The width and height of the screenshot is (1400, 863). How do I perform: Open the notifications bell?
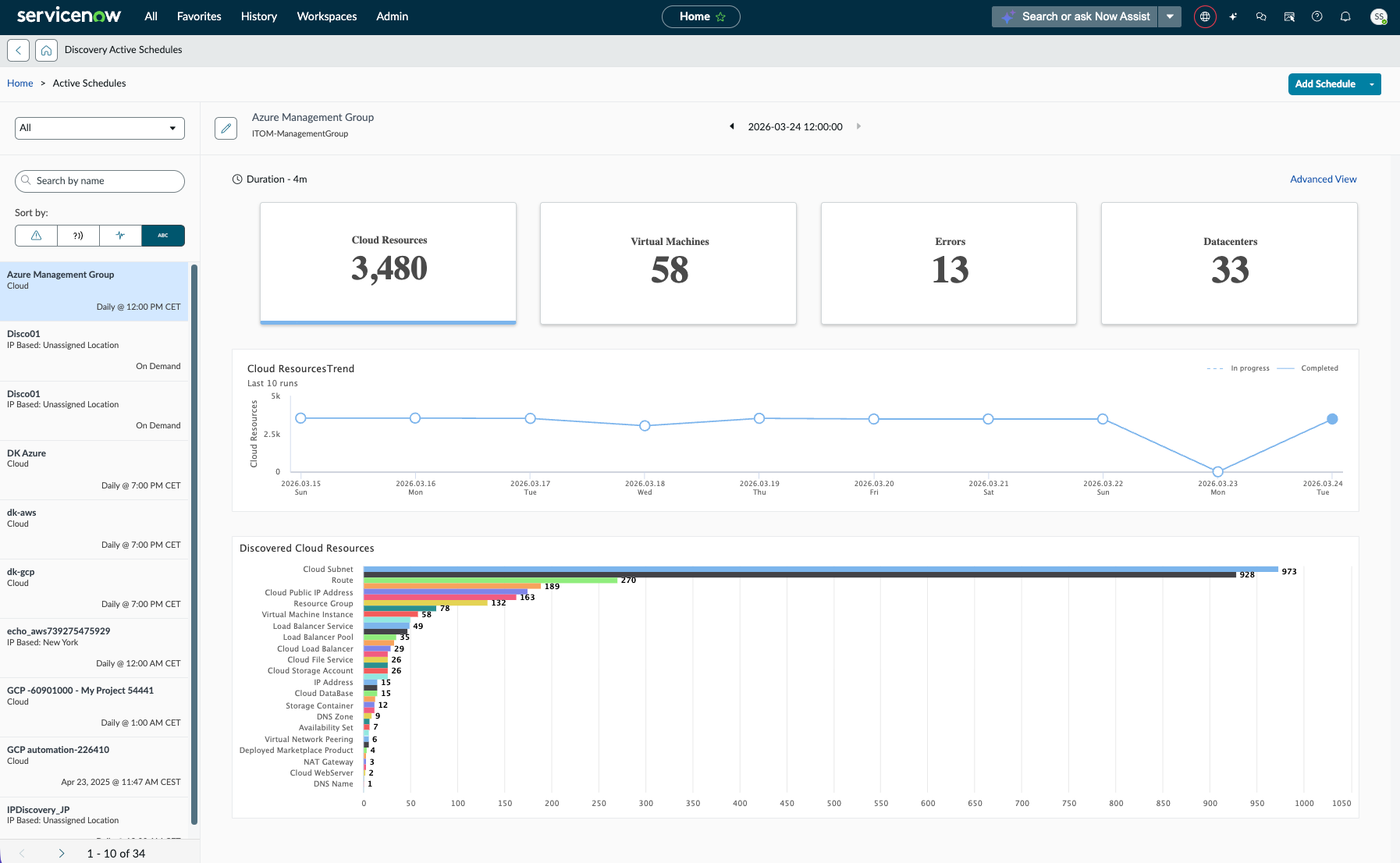pyautogui.click(x=1345, y=16)
